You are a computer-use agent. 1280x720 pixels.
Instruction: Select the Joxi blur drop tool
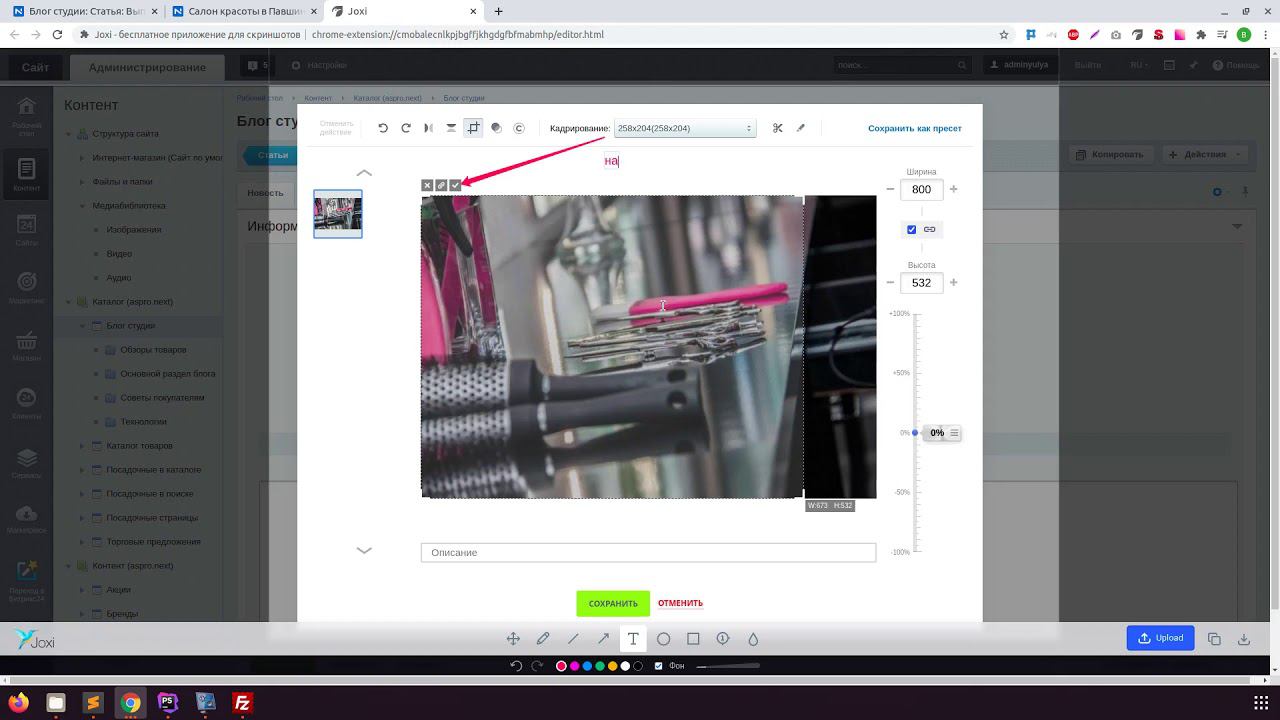753,639
